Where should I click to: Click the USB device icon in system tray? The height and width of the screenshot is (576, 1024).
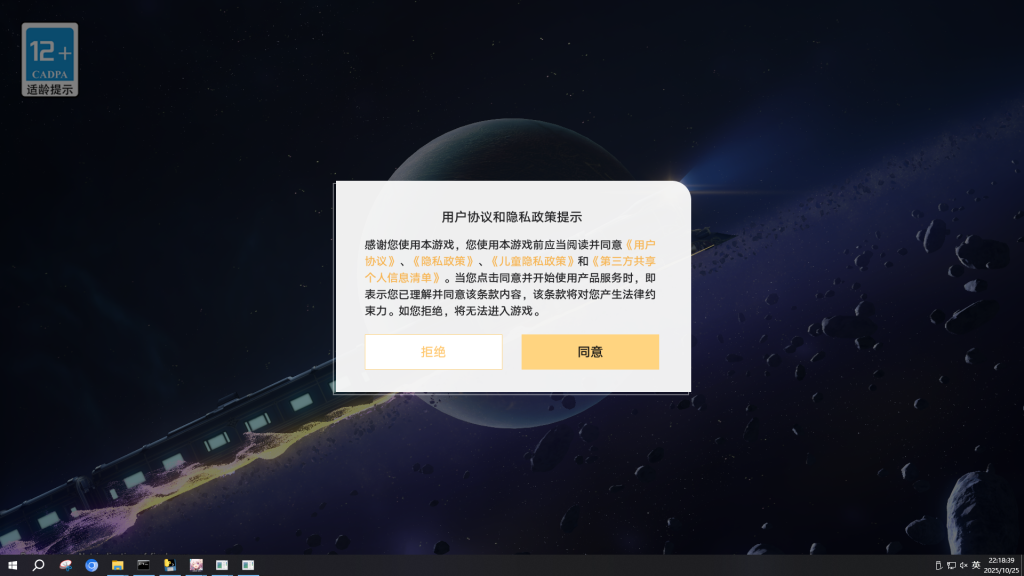[x=939, y=563]
